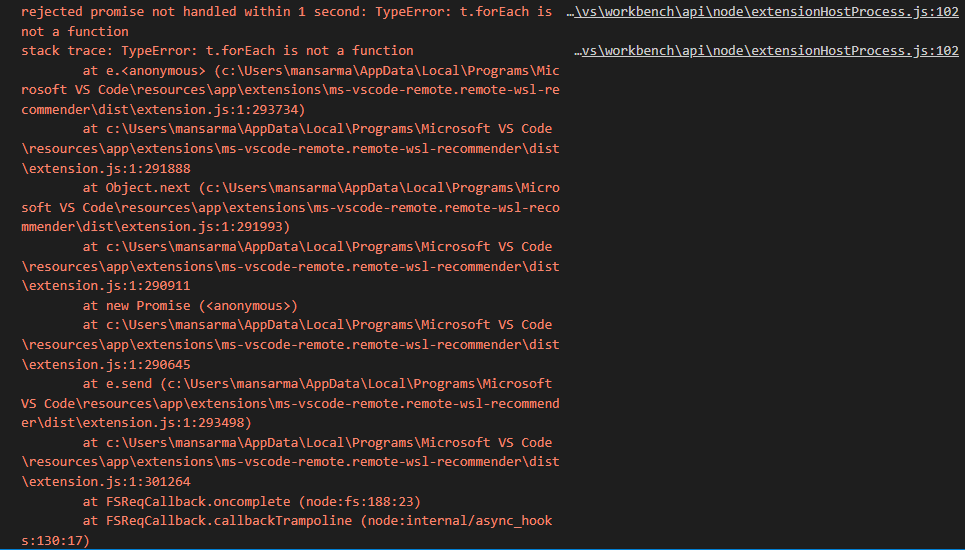Click the '\extension.js:1:291888' text
The height and width of the screenshot is (550, 965).
(106, 169)
